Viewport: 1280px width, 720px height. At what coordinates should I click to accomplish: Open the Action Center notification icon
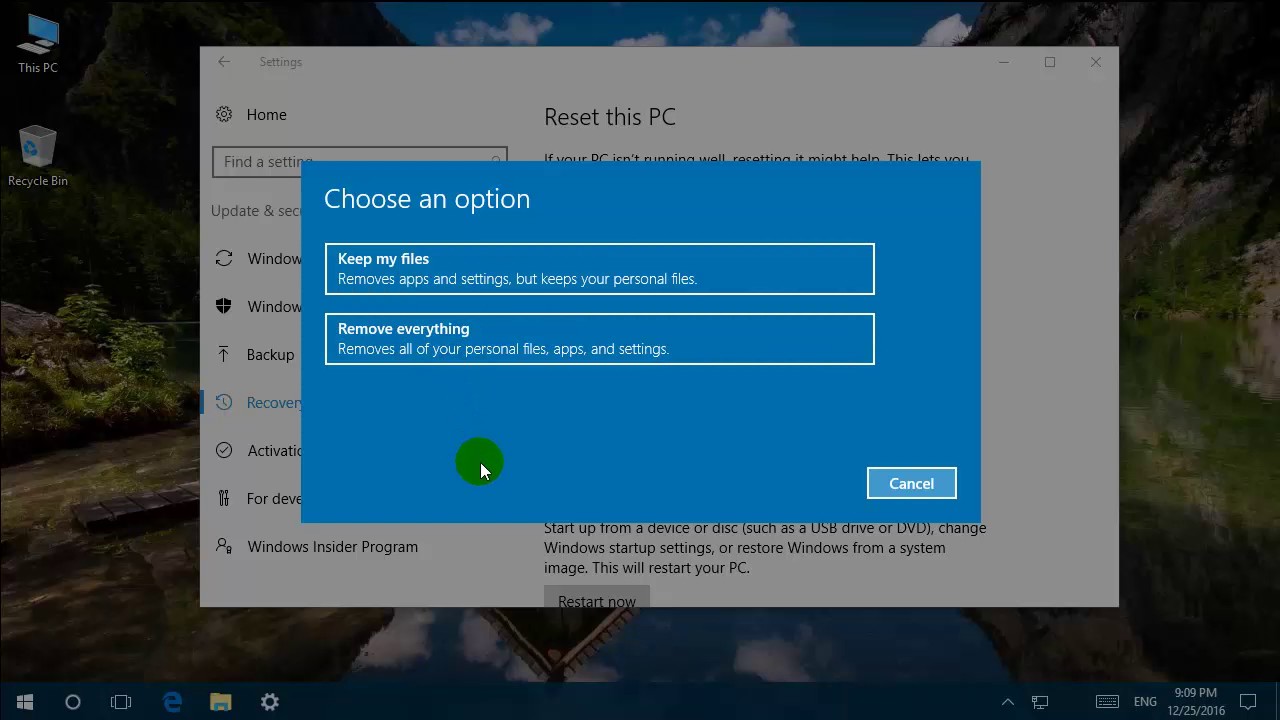tap(1248, 702)
